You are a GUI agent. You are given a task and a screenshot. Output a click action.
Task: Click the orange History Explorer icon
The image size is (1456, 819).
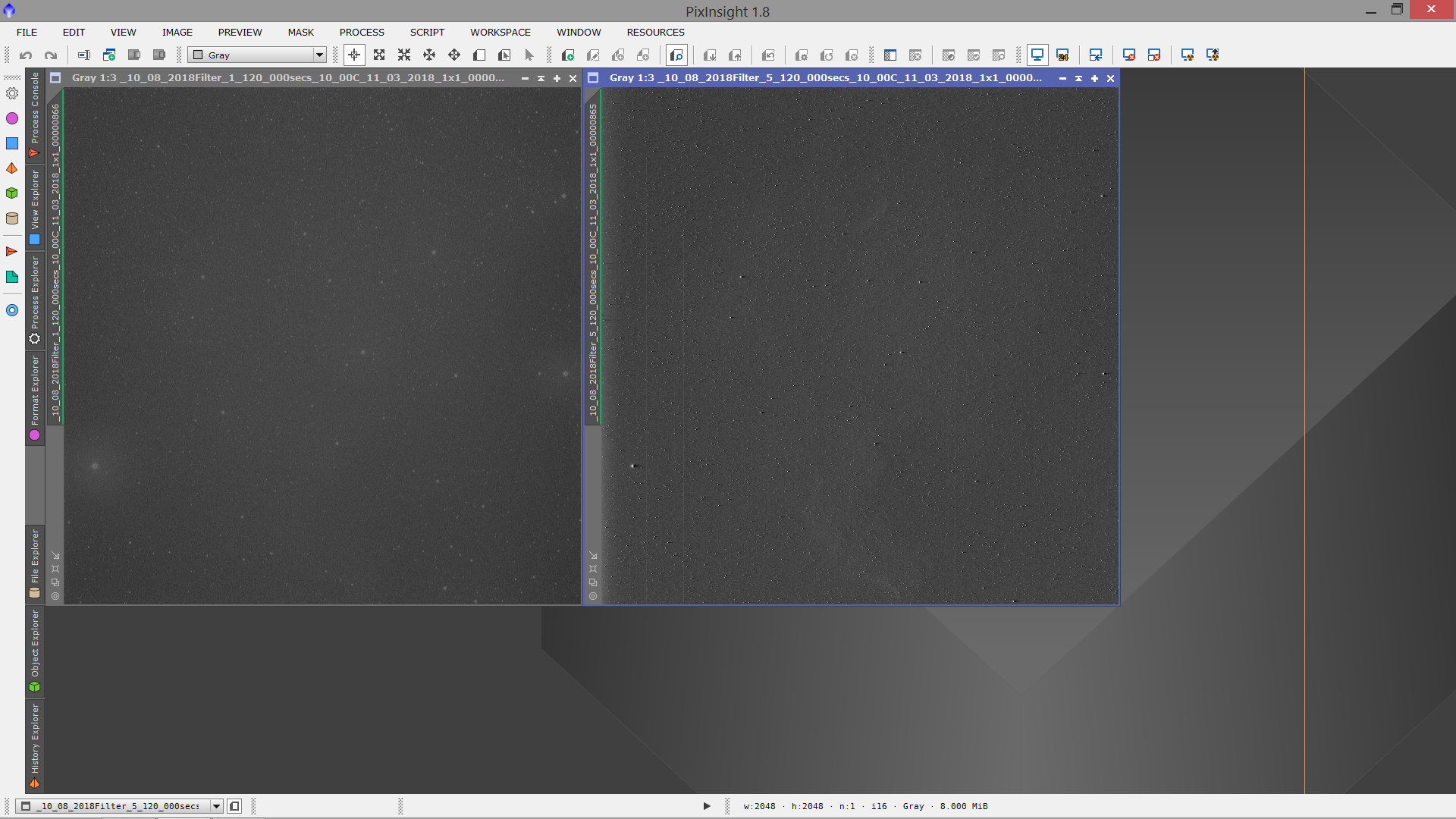(x=12, y=168)
